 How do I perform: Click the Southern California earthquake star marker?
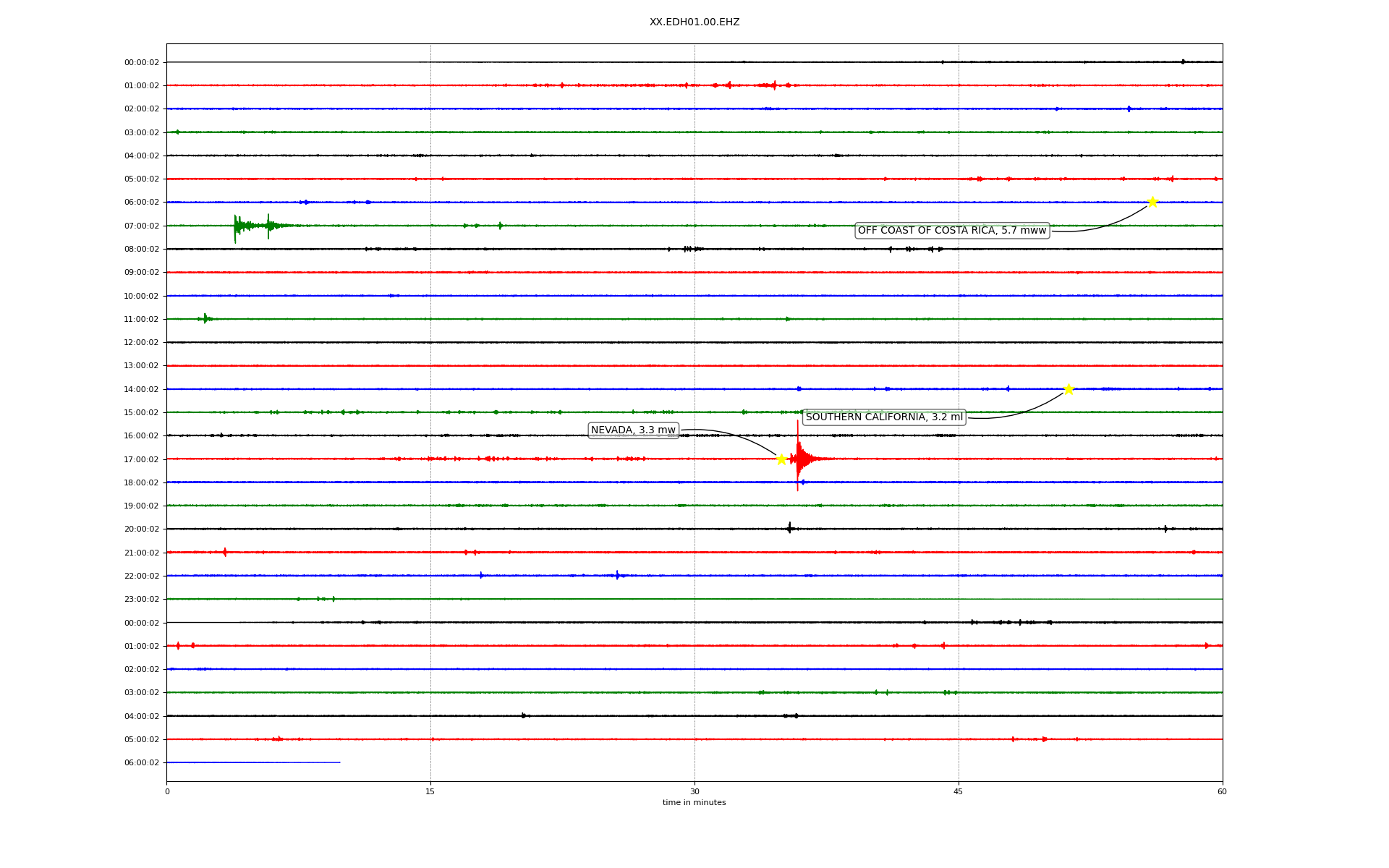1069,389
